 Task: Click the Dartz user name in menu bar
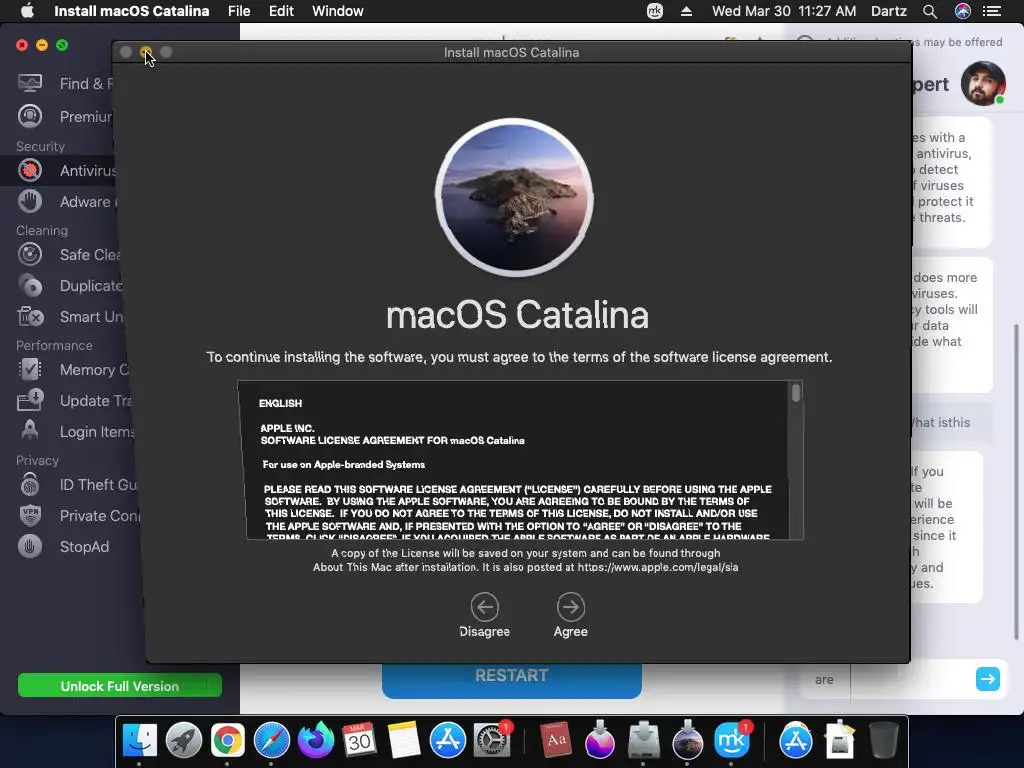coord(888,11)
